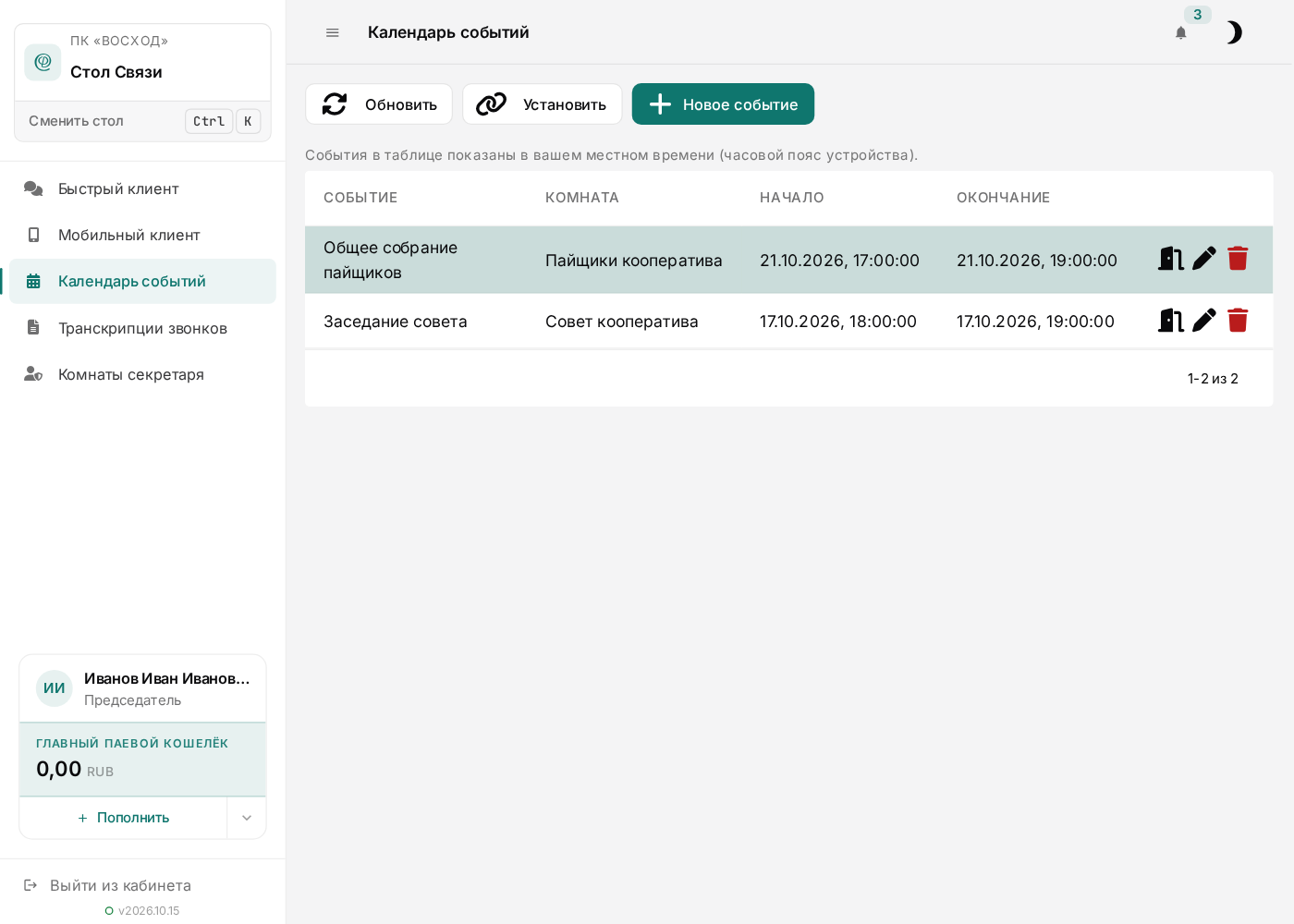The image size is (1294, 924).
Task: Click the Комната column header
Action: coord(582,198)
